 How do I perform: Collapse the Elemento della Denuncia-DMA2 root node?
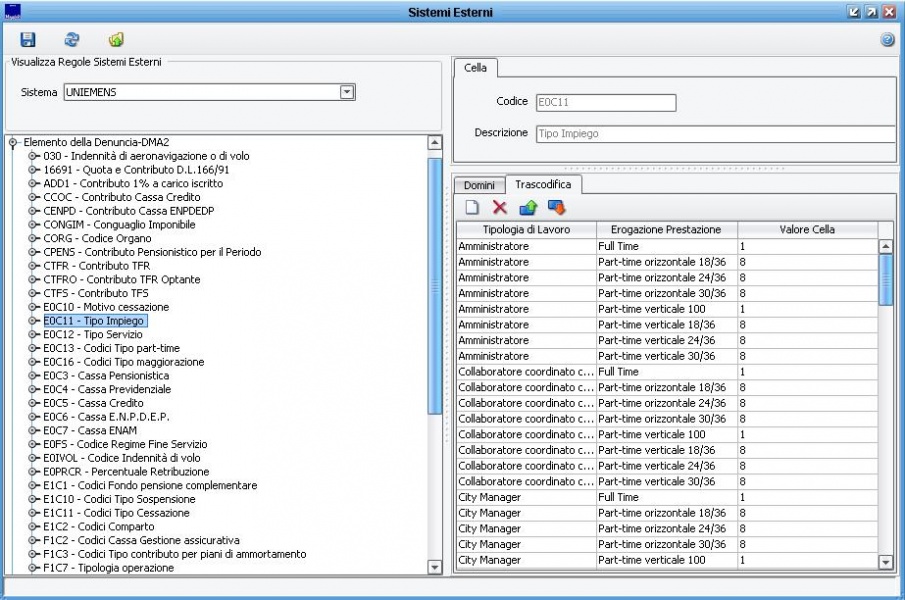click(13, 143)
